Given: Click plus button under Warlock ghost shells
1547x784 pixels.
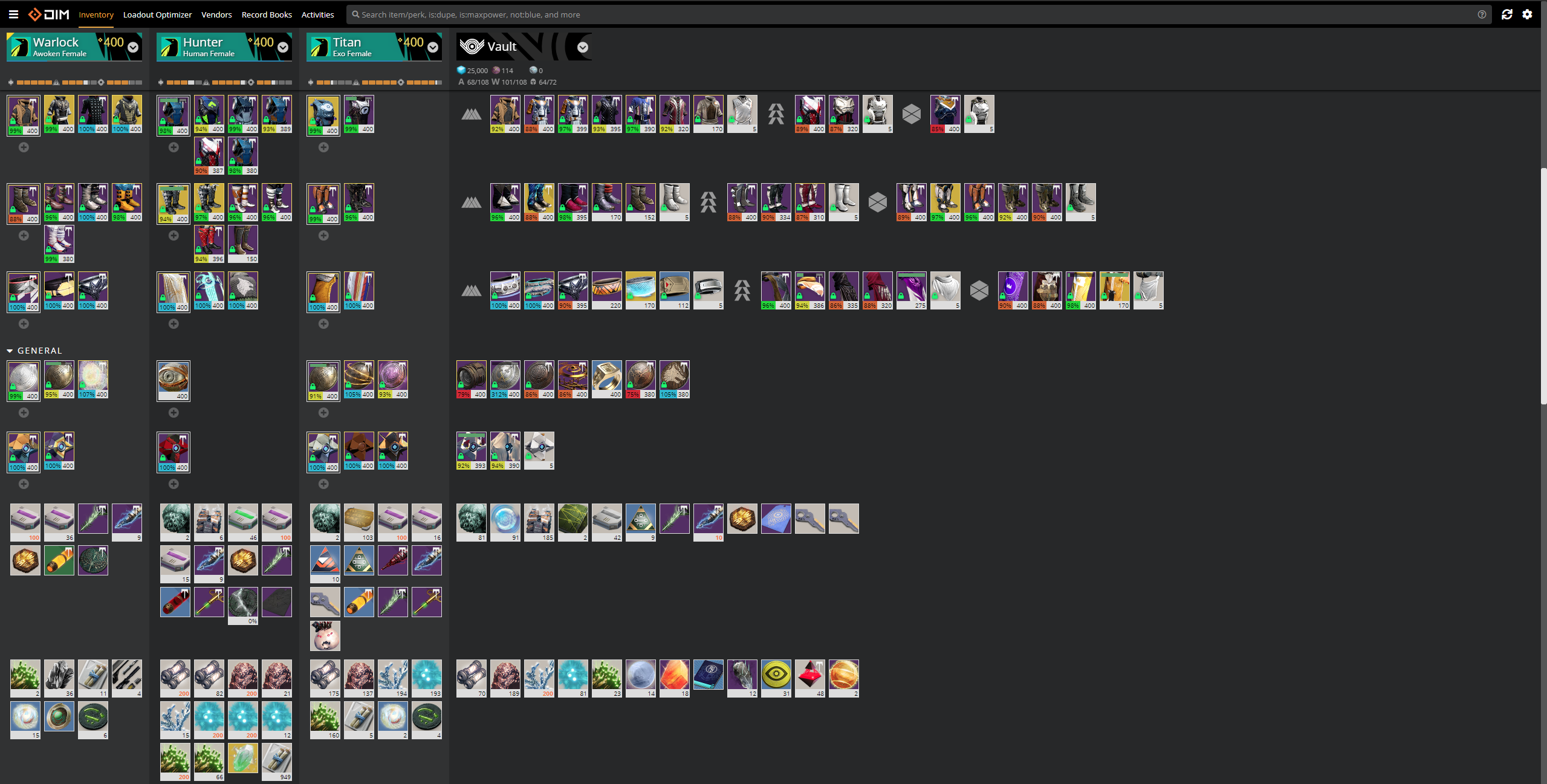Looking at the screenshot, I should click(24, 484).
